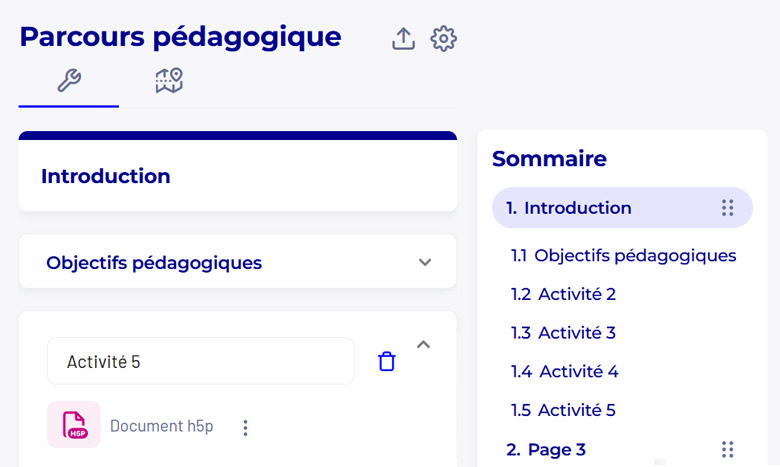The height and width of the screenshot is (467, 780).
Task: Delete Activité 5 with the trash icon
Action: click(387, 362)
